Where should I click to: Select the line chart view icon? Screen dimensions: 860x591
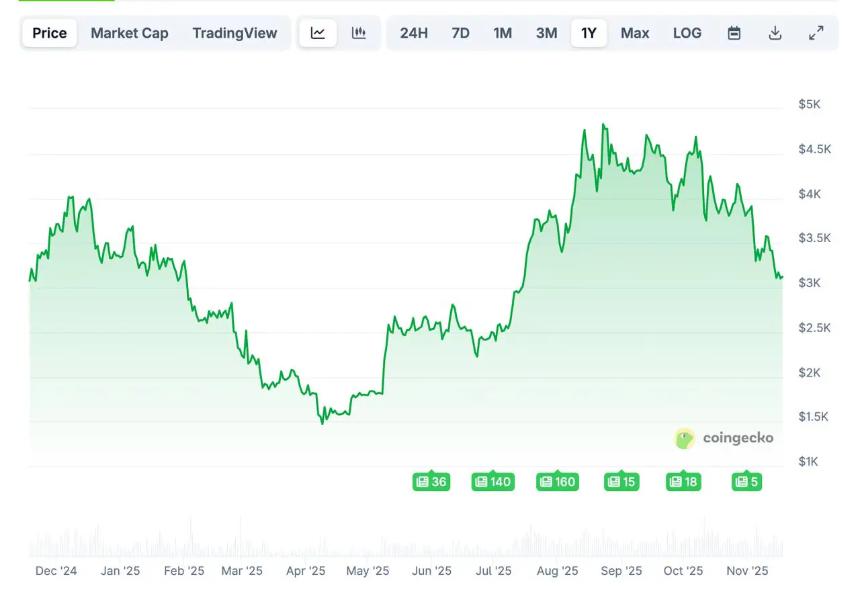pyautogui.click(x=317, y=33)
